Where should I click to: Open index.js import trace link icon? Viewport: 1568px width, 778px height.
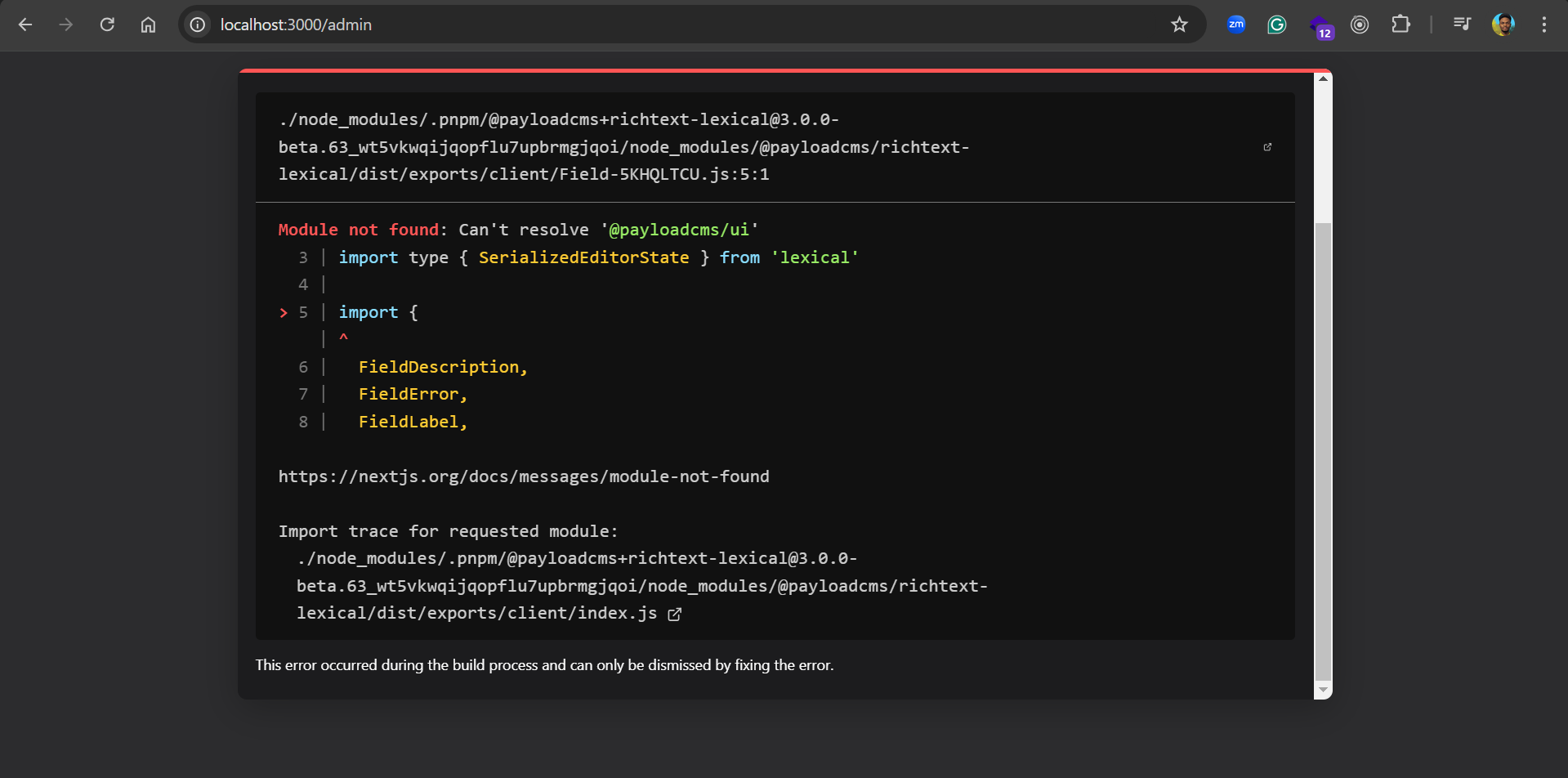674,615
